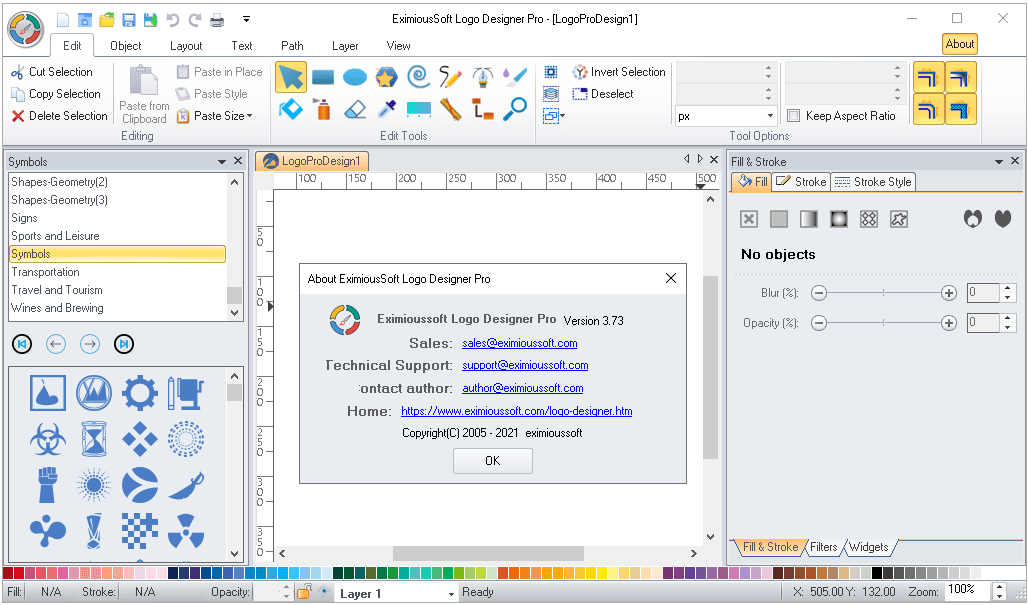Choose the Radial gradient fill icon
The height and width of the screenshot is (605, 1028).
[839, 219]
